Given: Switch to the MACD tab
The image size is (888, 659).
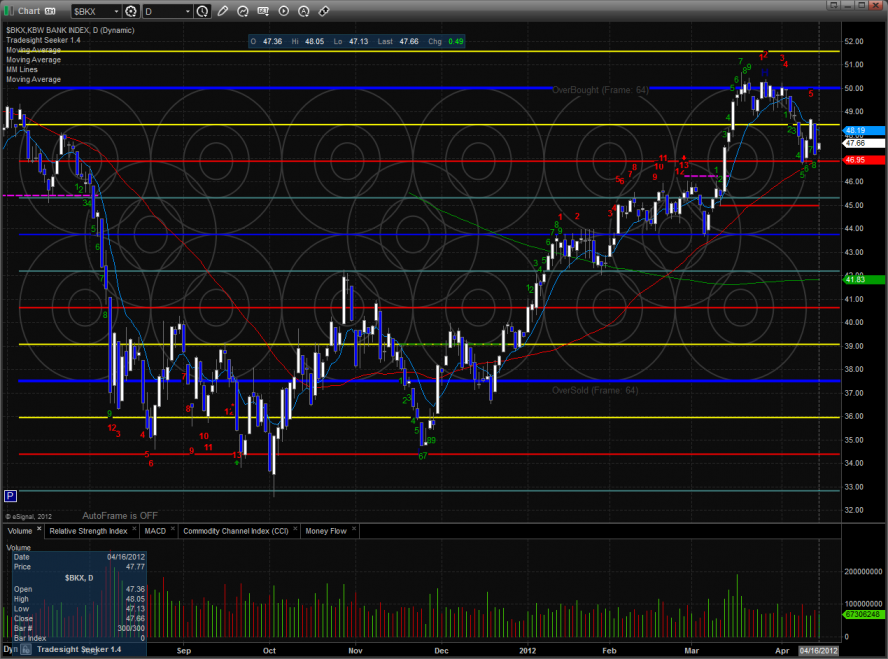Looking at the screenshot, I should point(155,531).
